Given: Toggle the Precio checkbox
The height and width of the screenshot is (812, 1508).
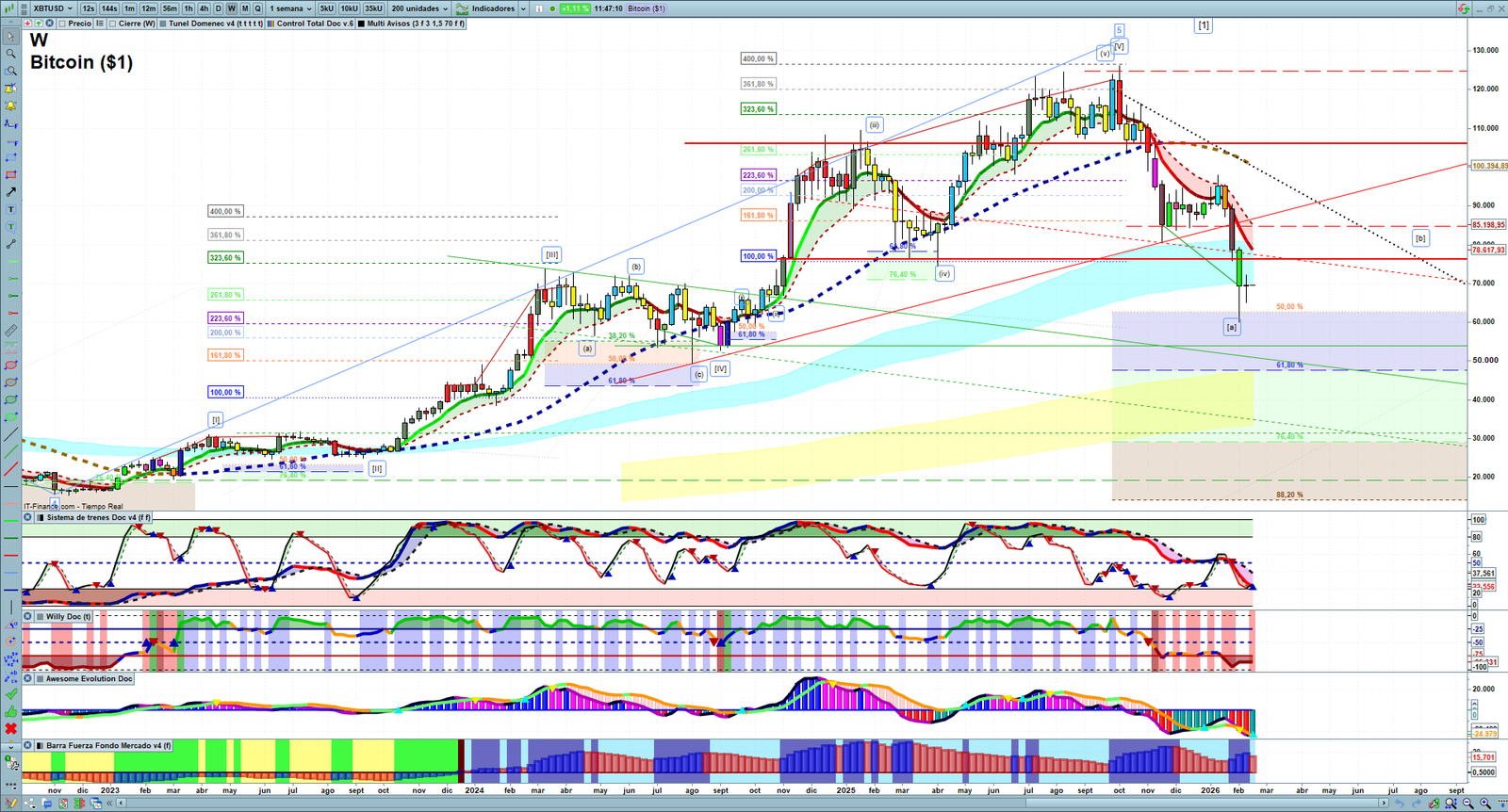Looking at the screenshot, I should (62, 24).
